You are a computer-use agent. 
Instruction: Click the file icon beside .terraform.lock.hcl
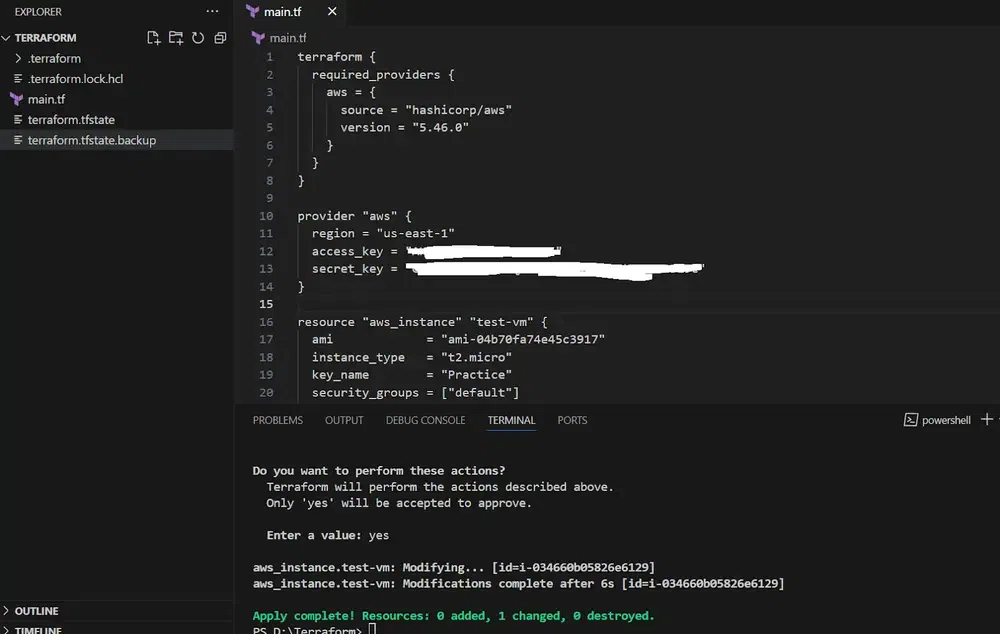tap(18, 78)
